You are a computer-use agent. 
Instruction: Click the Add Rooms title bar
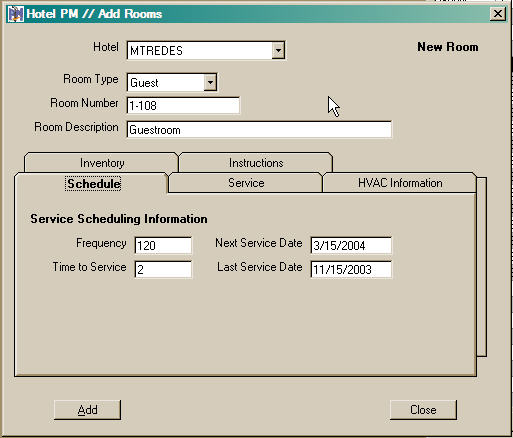256,14
